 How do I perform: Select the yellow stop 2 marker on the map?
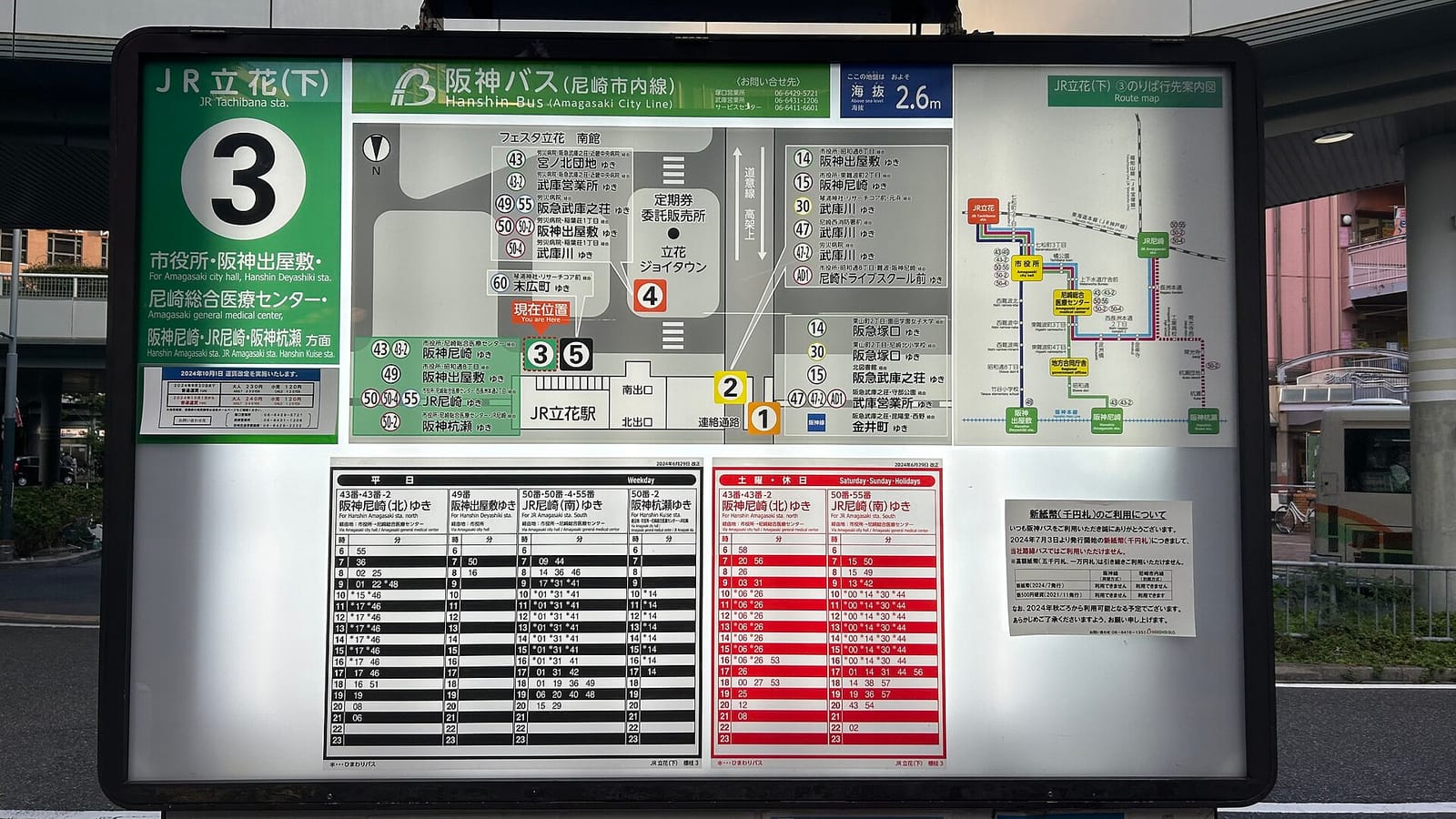tap(729, 388)
